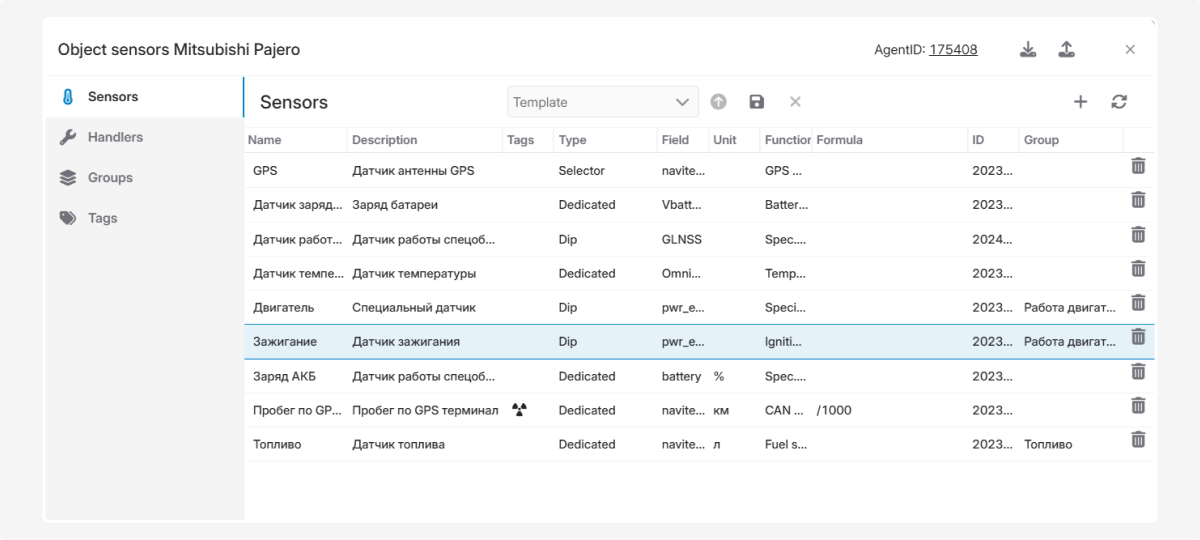
Task: Save template using floppy disk icon
Action: pos(756,102)
